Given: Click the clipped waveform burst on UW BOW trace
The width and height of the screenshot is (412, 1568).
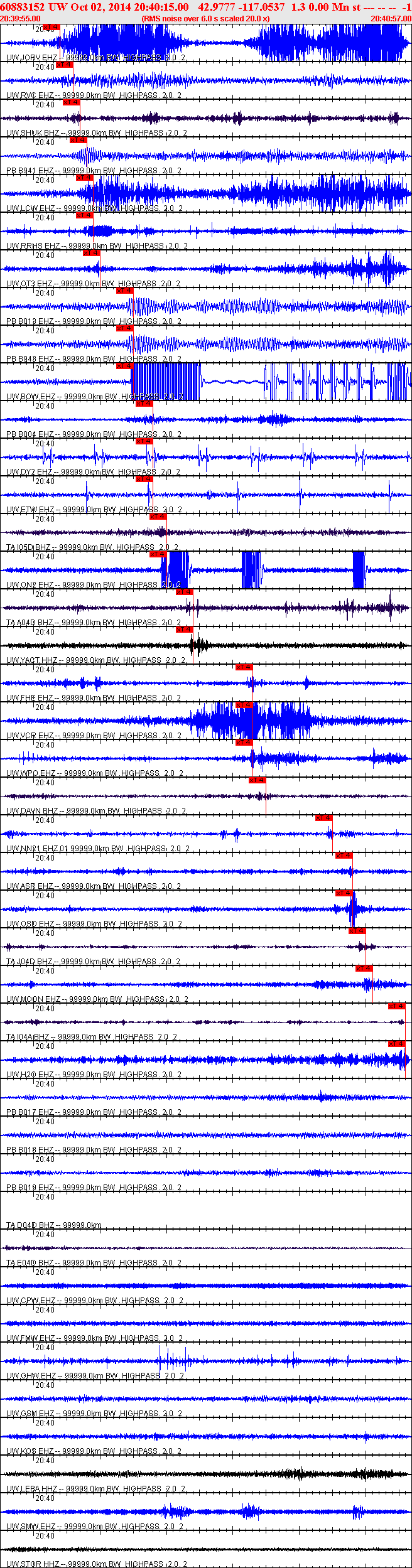Looking at the screenshot, I should pos(166,382).
